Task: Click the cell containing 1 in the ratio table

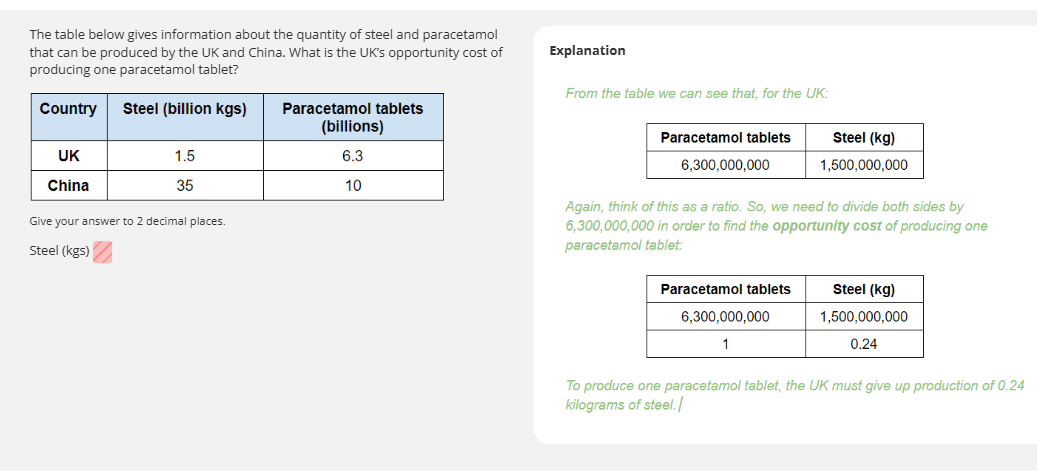Action: [x=725, y=344]
